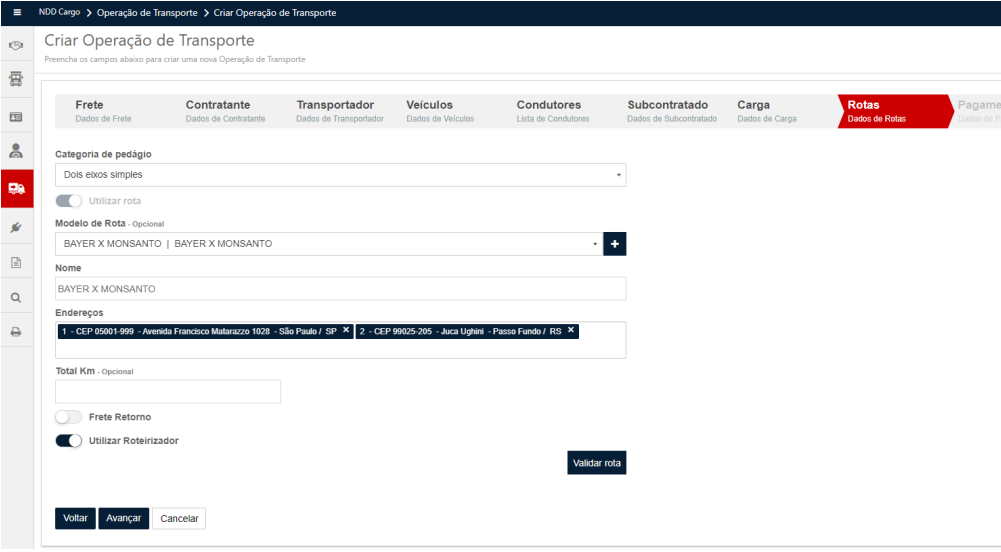The width and height of the screenshot is (1001, 552).
Task: Switch to the Carga step tab
Action: pos(766,110)
